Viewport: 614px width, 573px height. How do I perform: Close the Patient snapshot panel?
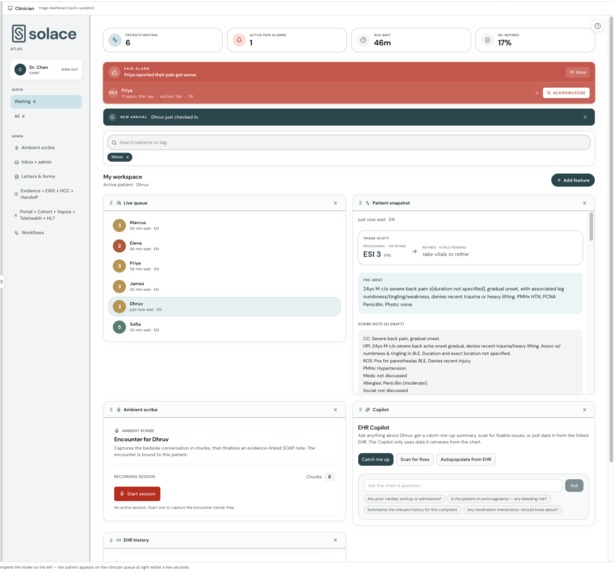coord(584,203)
